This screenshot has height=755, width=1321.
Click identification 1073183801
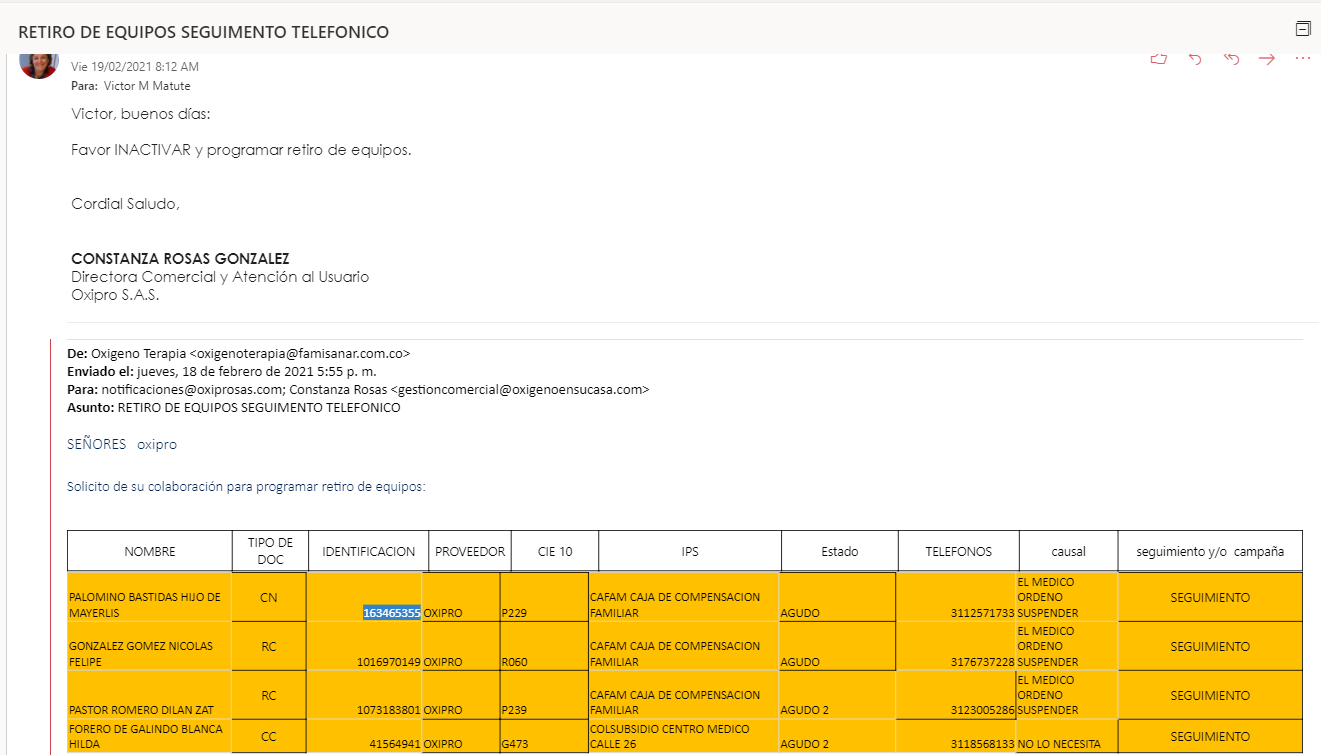pos(389,710)
